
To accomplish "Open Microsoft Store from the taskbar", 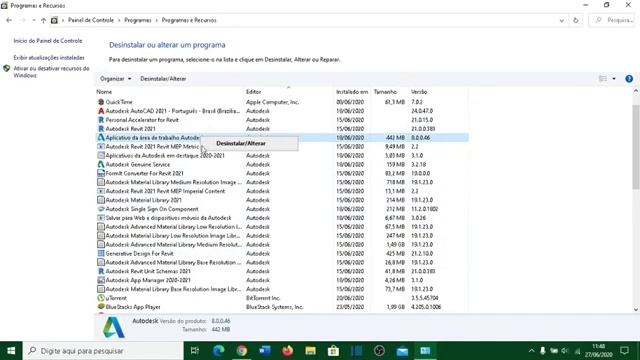I will pos(333,351).
